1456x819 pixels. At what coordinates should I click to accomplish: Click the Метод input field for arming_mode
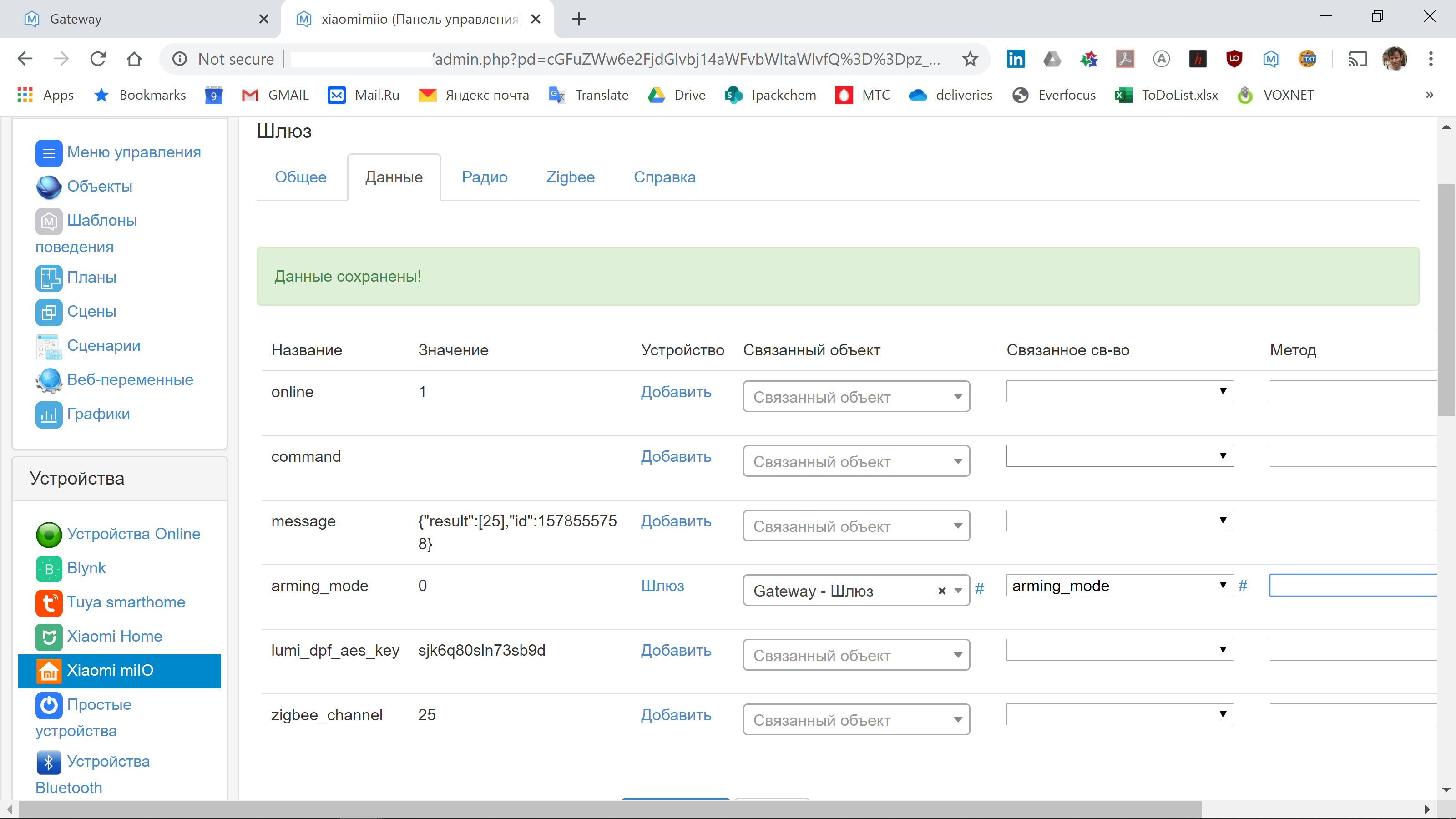1353,586
